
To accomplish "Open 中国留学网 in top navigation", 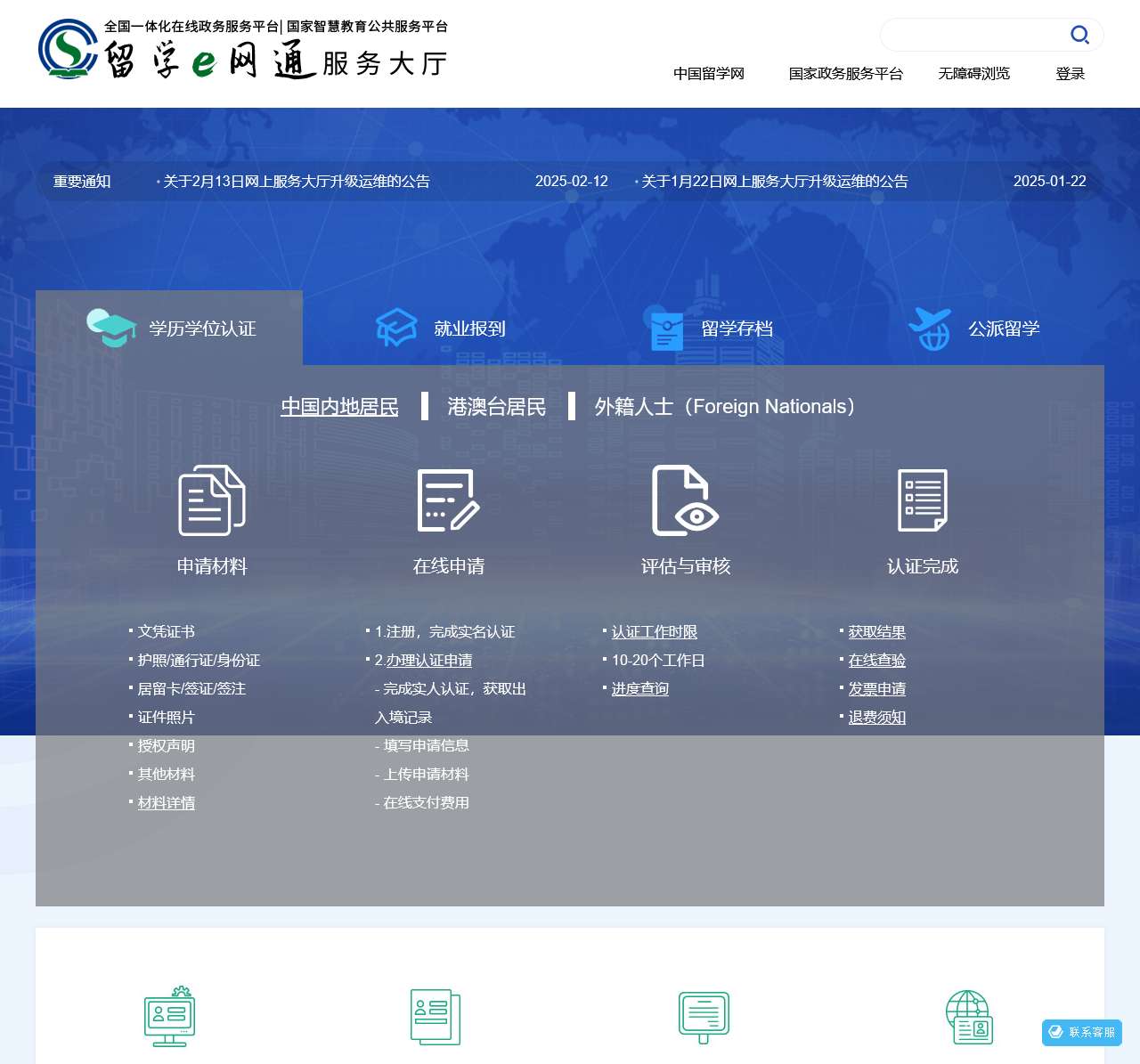I will [708, 74].
